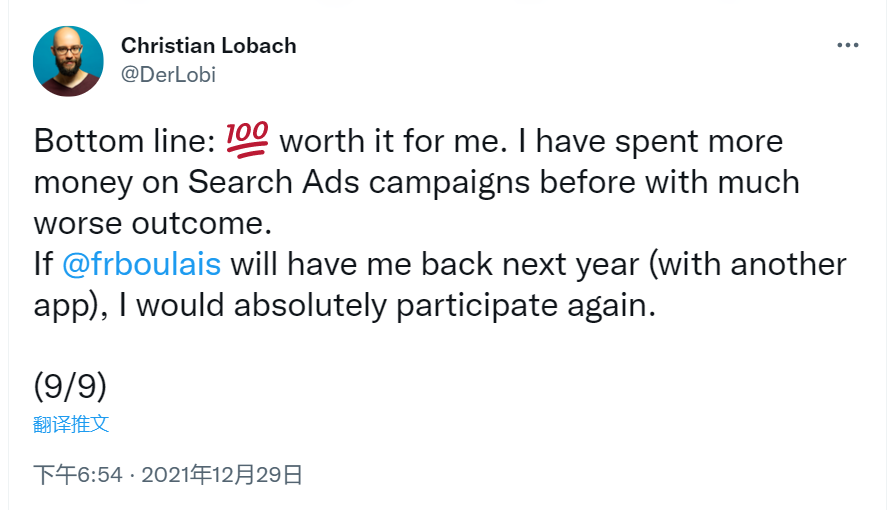Click the words "Bottom line:"

pyautogui.click(x=123, y=141)
